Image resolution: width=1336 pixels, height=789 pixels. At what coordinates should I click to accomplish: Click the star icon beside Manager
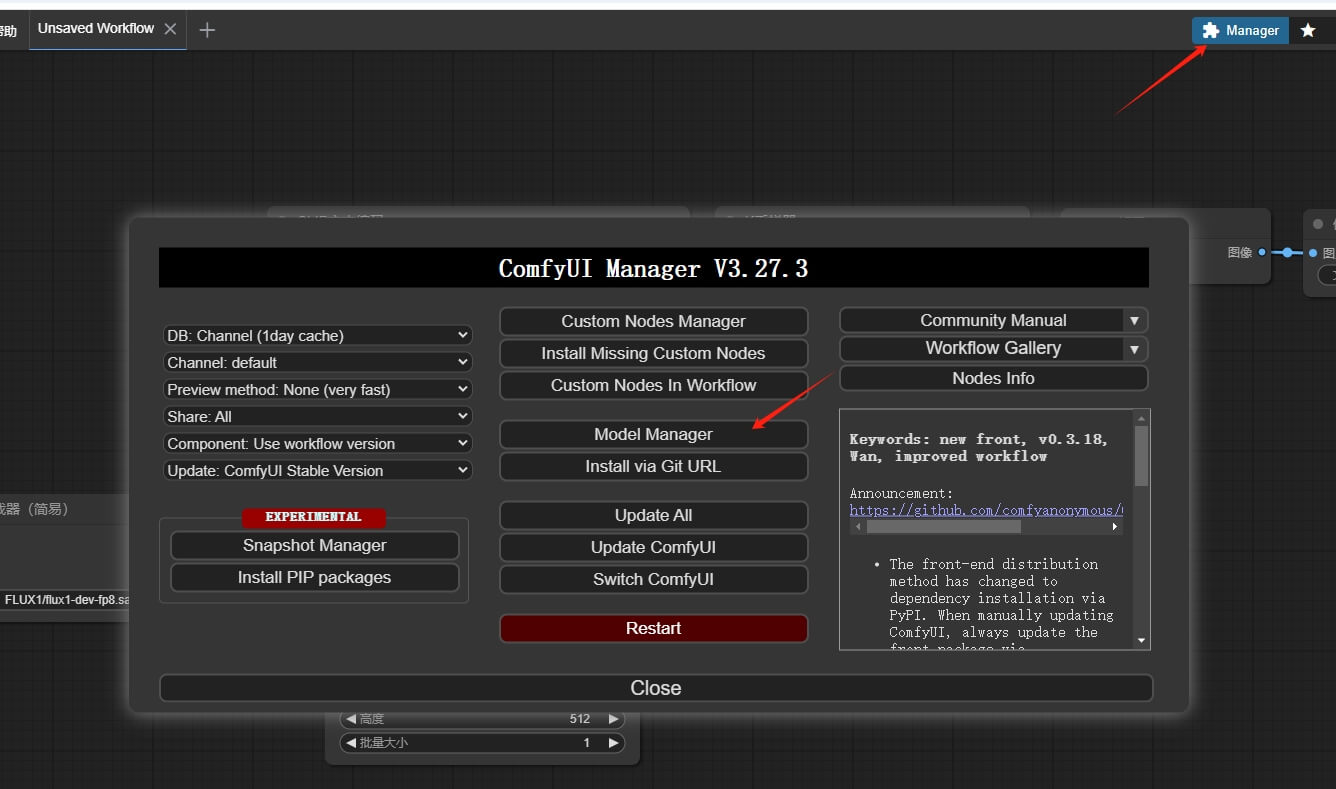(x=1308, y=31)
